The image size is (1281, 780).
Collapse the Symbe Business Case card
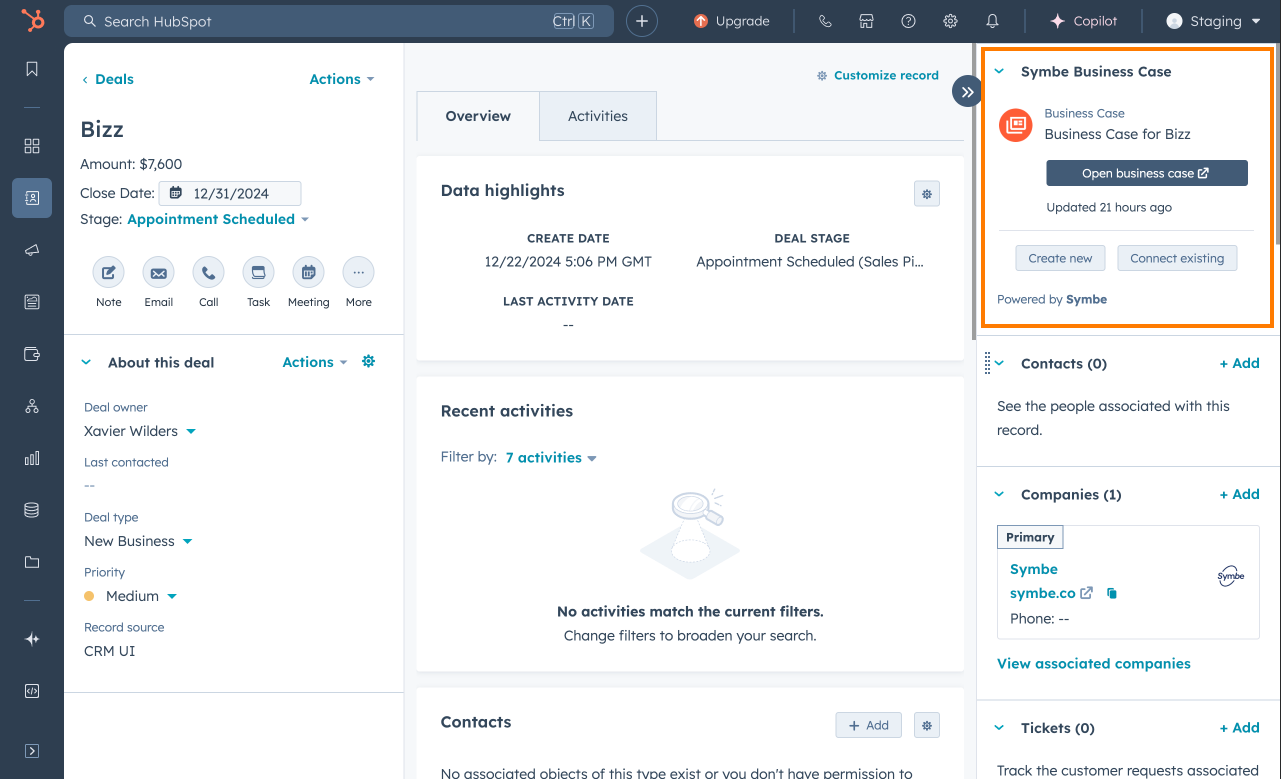point(999,72)
